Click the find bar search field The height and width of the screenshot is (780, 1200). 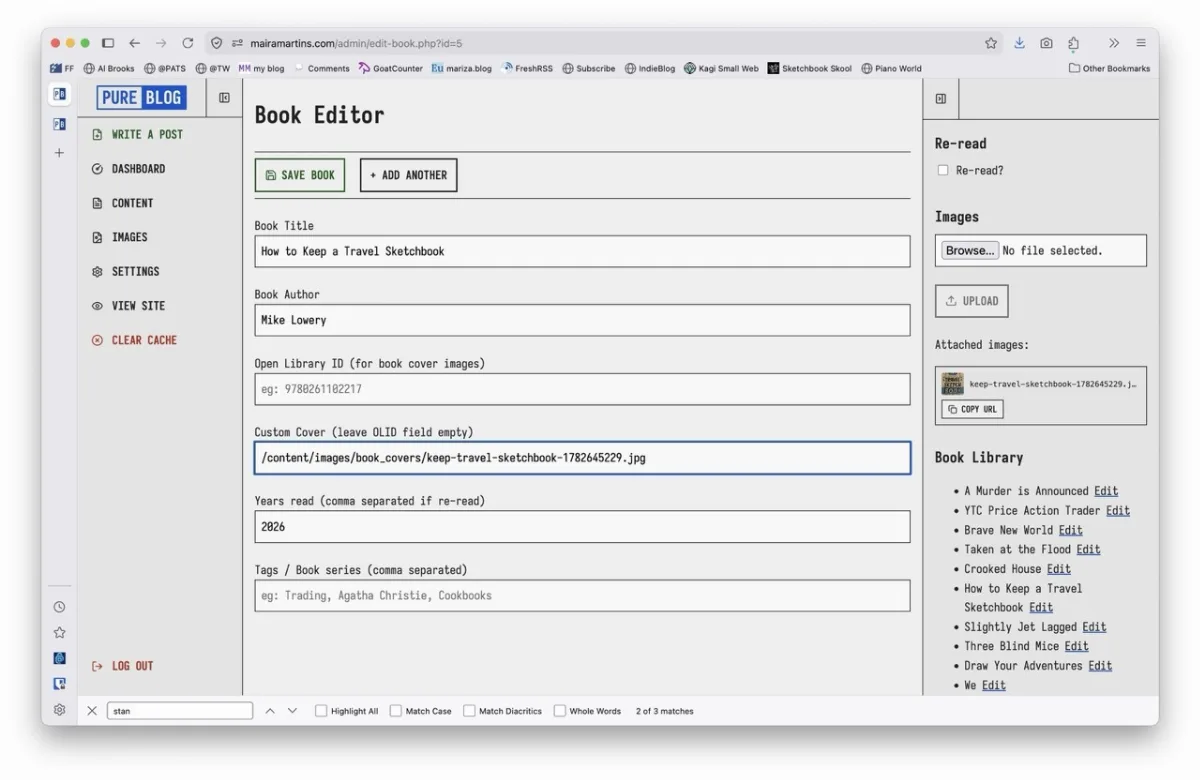(180, 711)
